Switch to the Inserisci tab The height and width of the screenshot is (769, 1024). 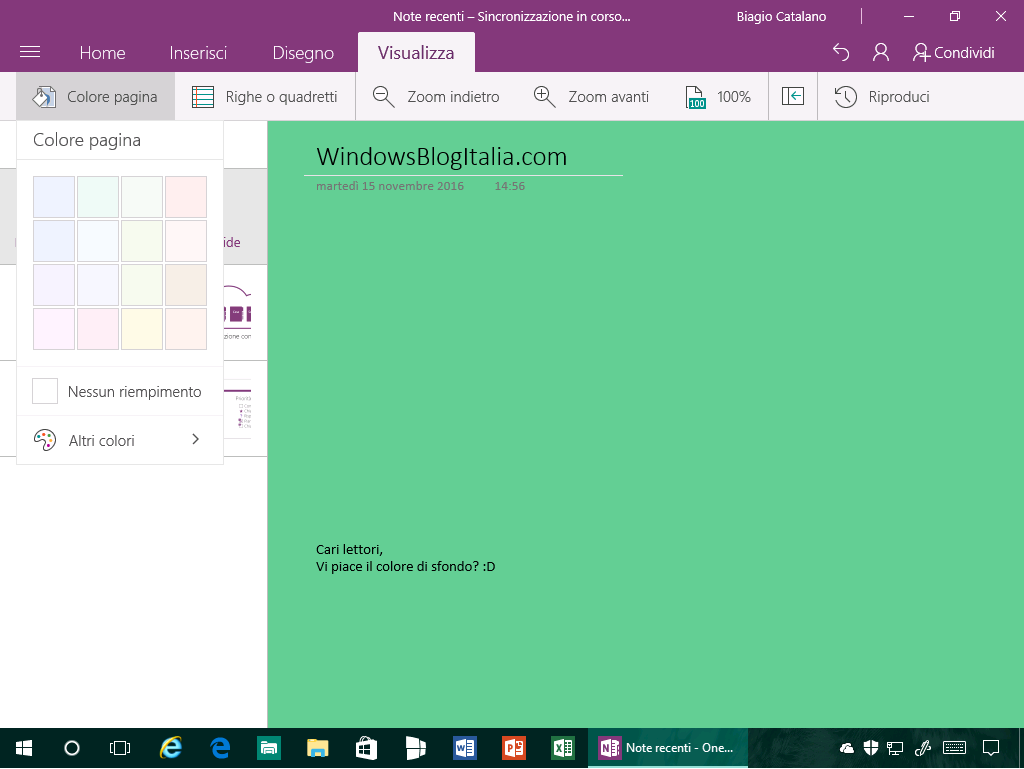[198, 53]
